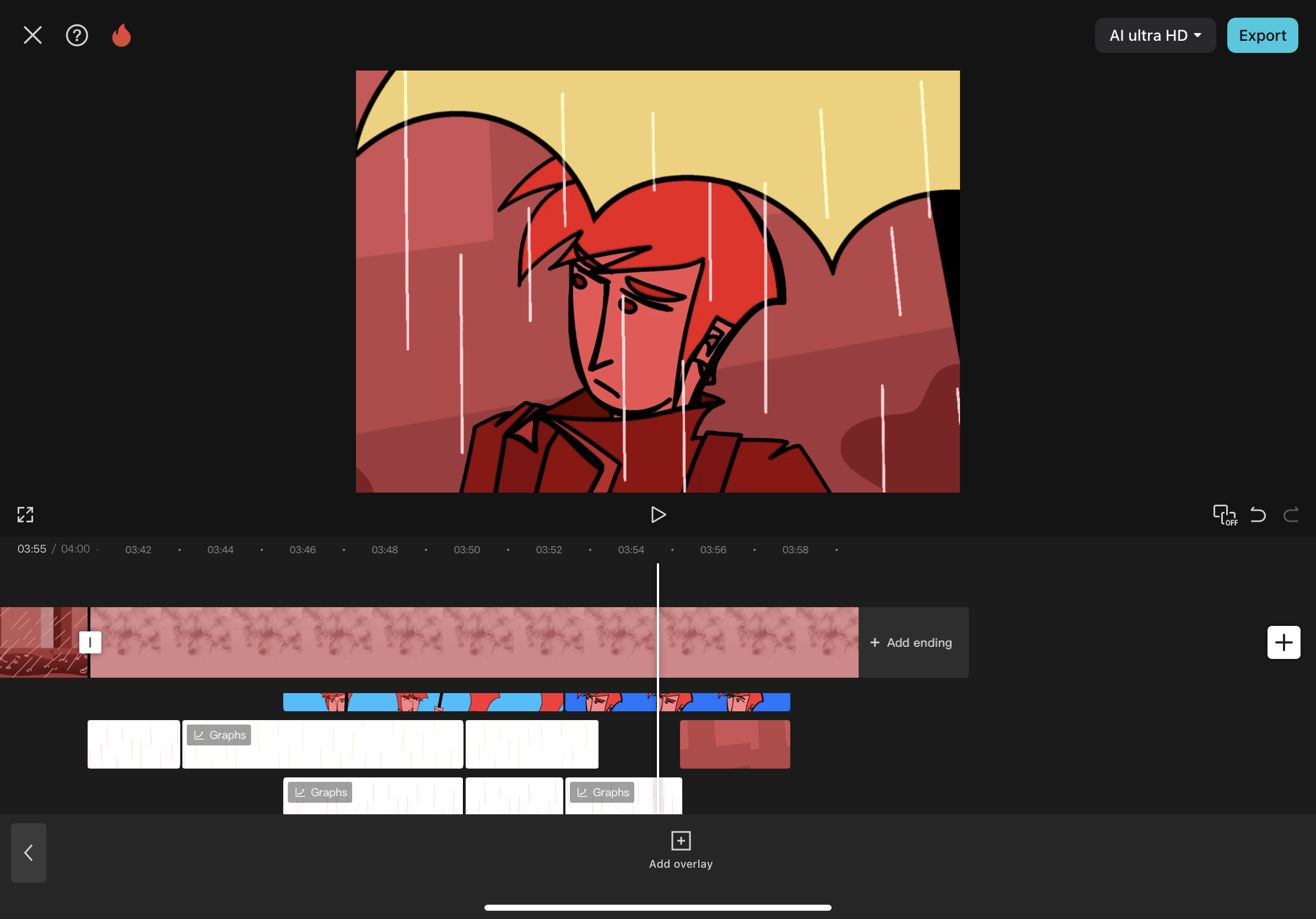1316x919 pixels.
Task: Tap the transition marker between main clips
Action: pyautogui.click(x=90, y=642)
